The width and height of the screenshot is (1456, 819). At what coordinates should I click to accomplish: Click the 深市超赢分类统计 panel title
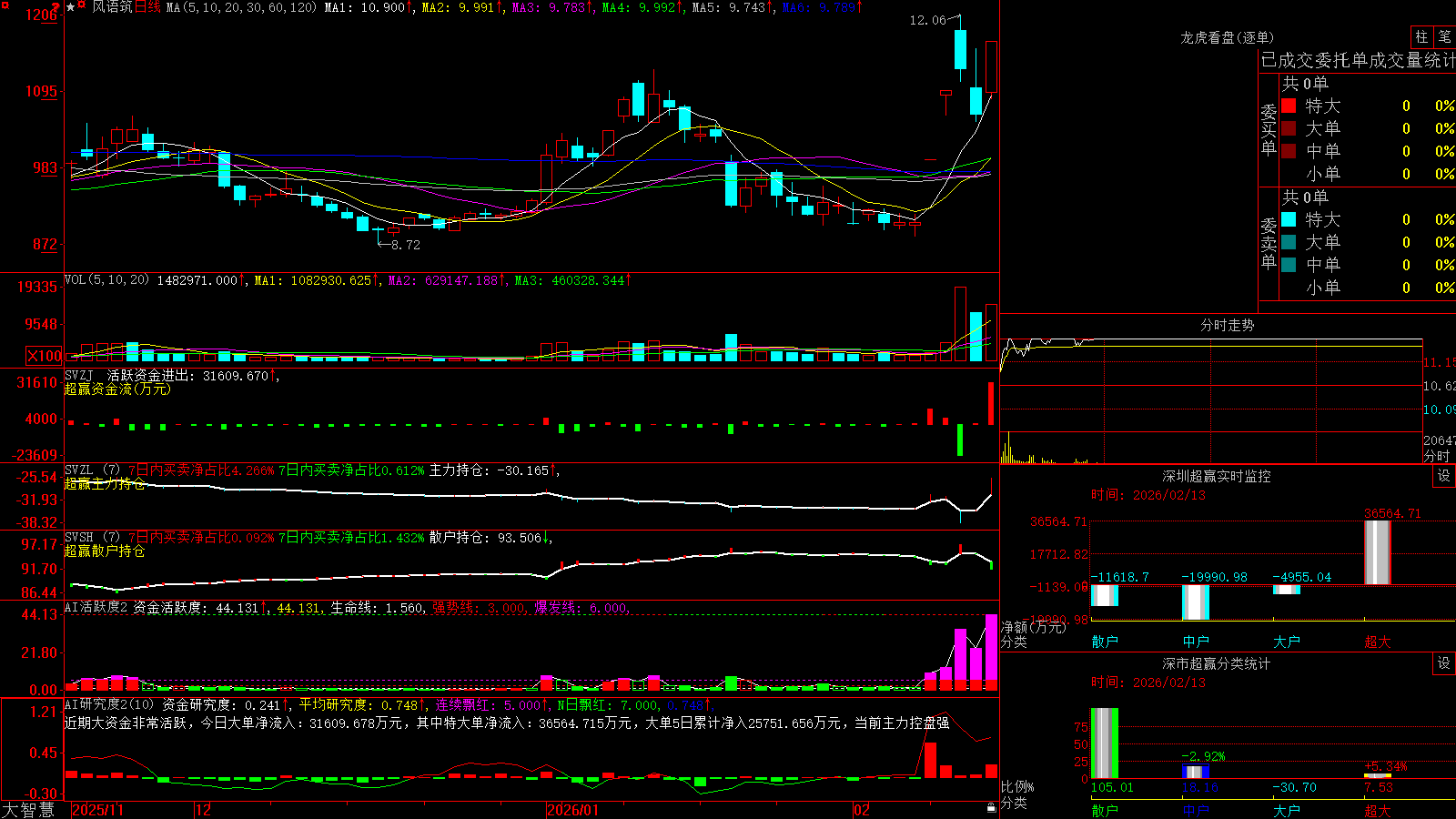click(x=1217, y=663)
